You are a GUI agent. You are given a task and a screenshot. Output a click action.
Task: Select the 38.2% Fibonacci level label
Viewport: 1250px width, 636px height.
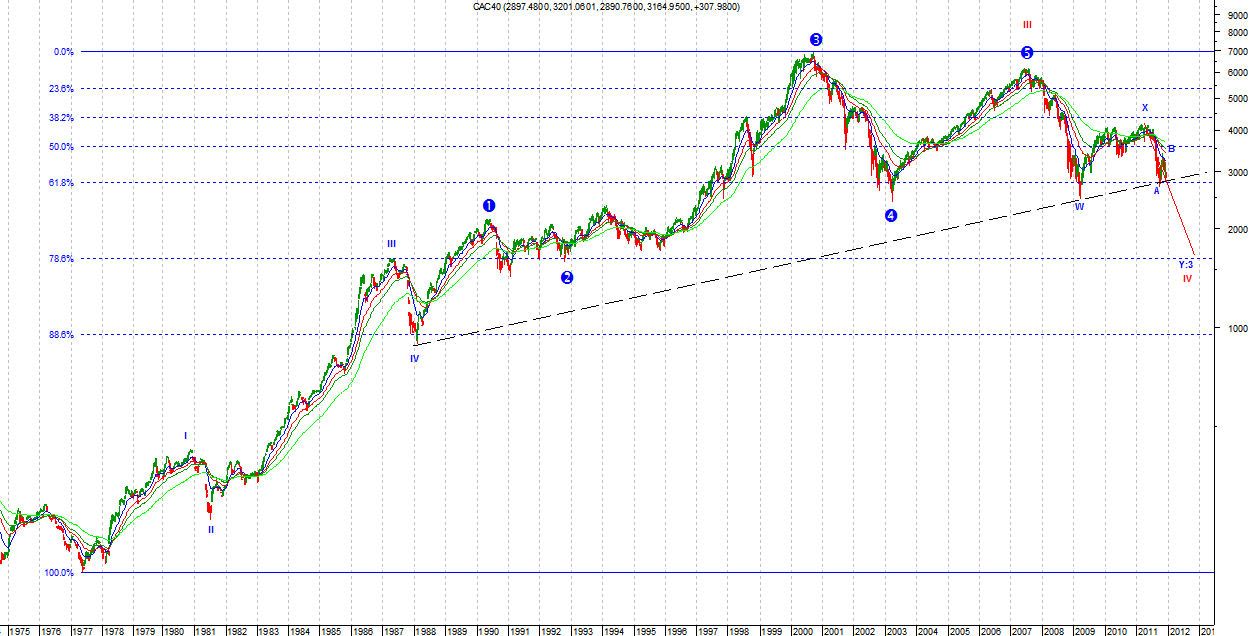tap(62, 118)
